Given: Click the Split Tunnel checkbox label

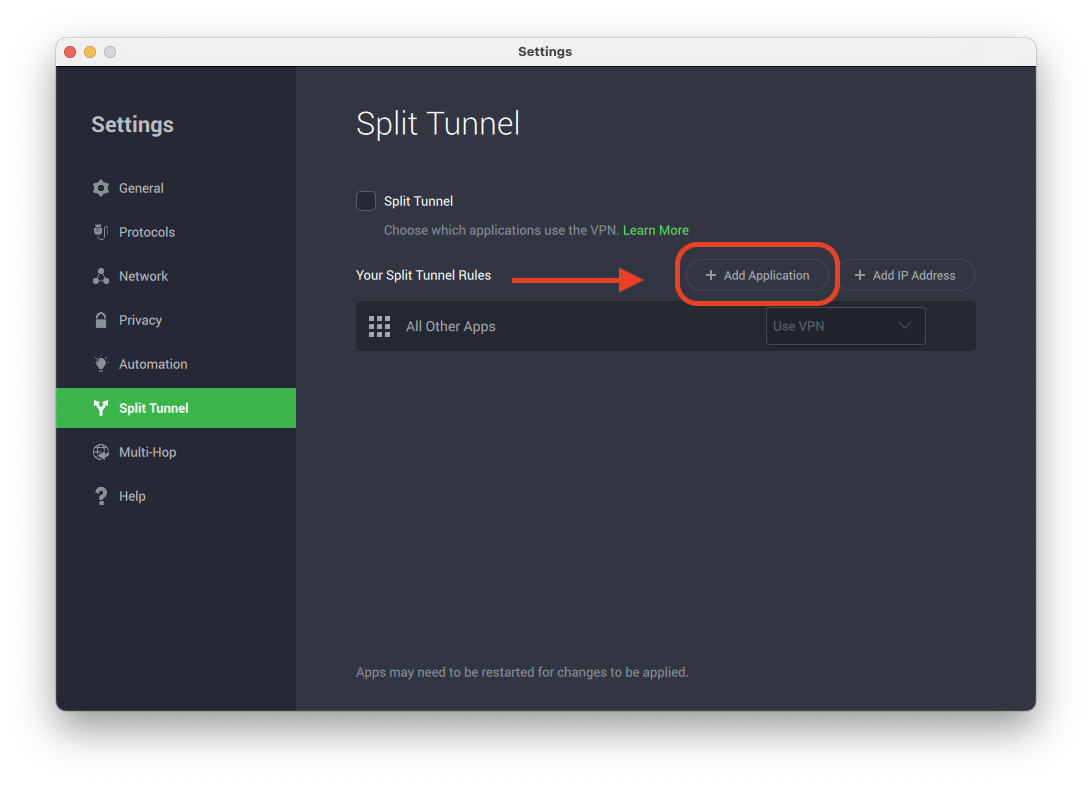Looking at the screenshot, I should pyautogui.click(x=419, y=201).
